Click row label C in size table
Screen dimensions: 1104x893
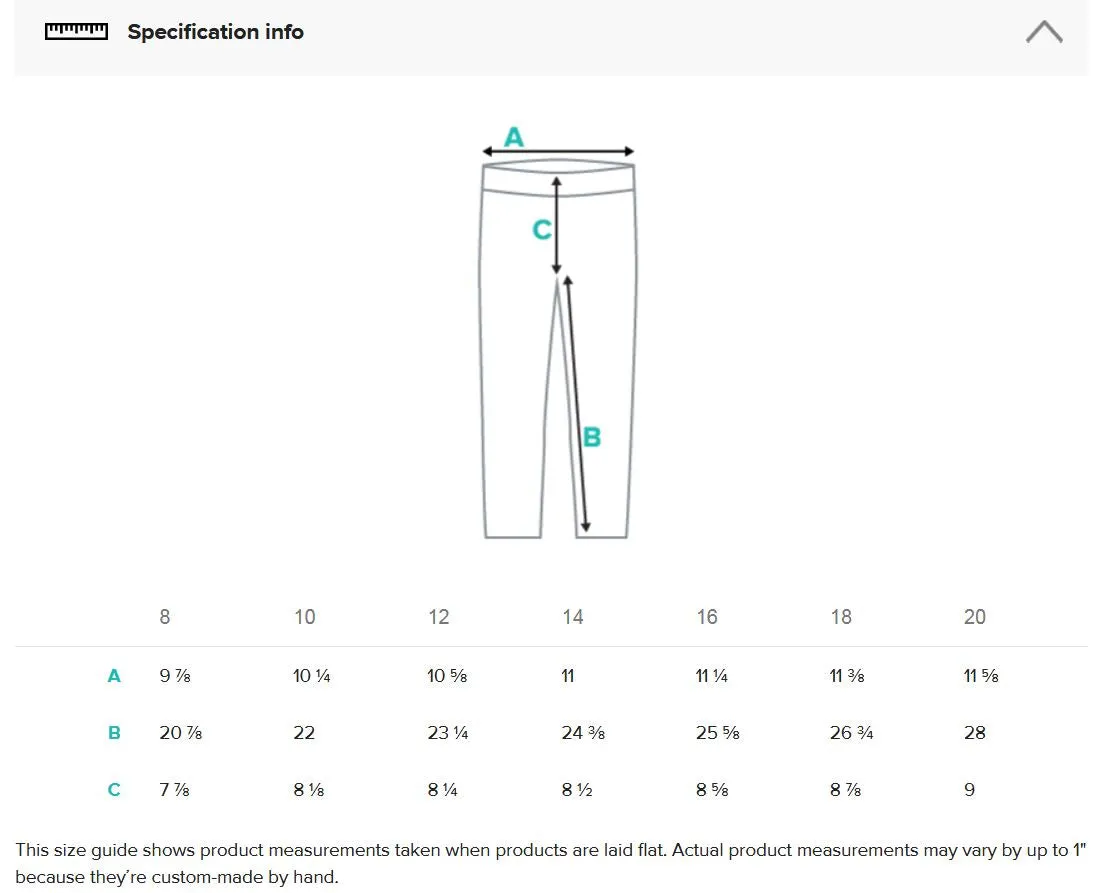(114, 790)
